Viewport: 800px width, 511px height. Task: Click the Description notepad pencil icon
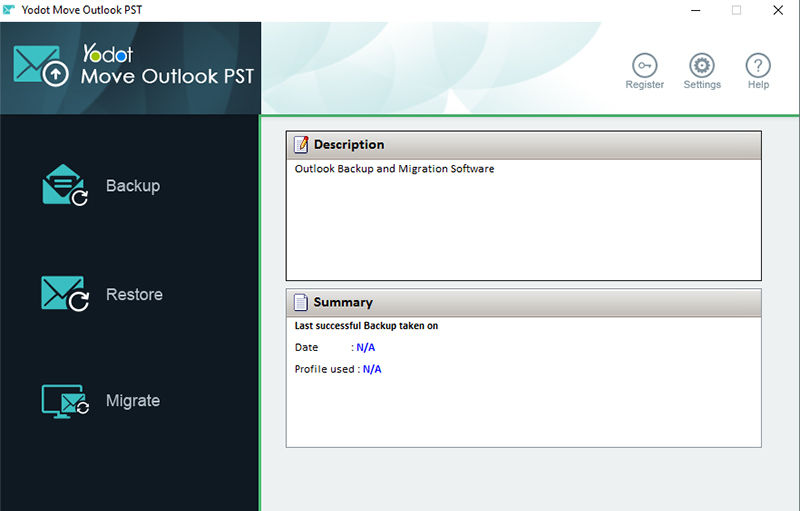click(x=301, y=145)
